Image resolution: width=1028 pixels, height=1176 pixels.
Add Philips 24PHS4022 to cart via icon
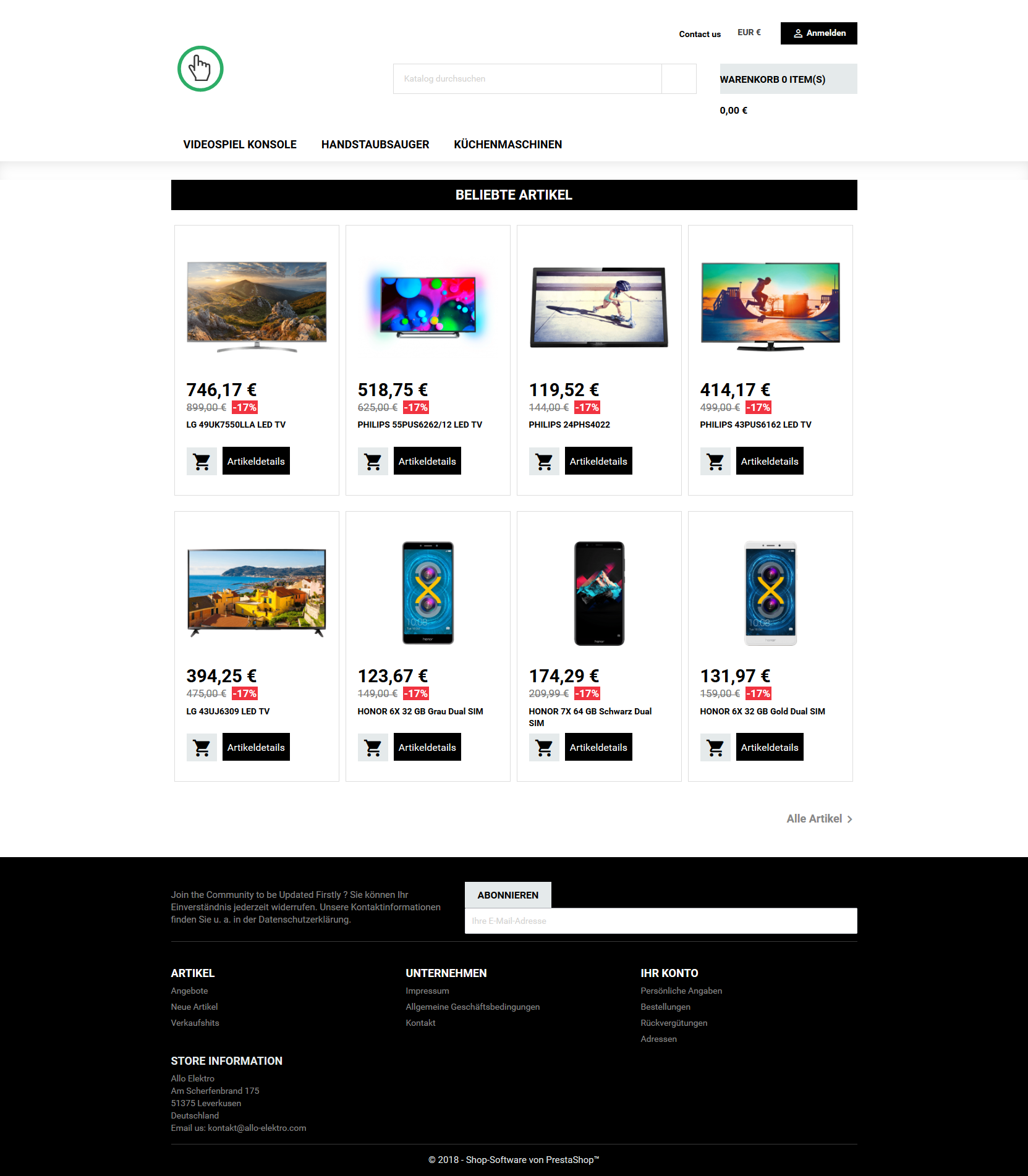(x=544, y=461)
